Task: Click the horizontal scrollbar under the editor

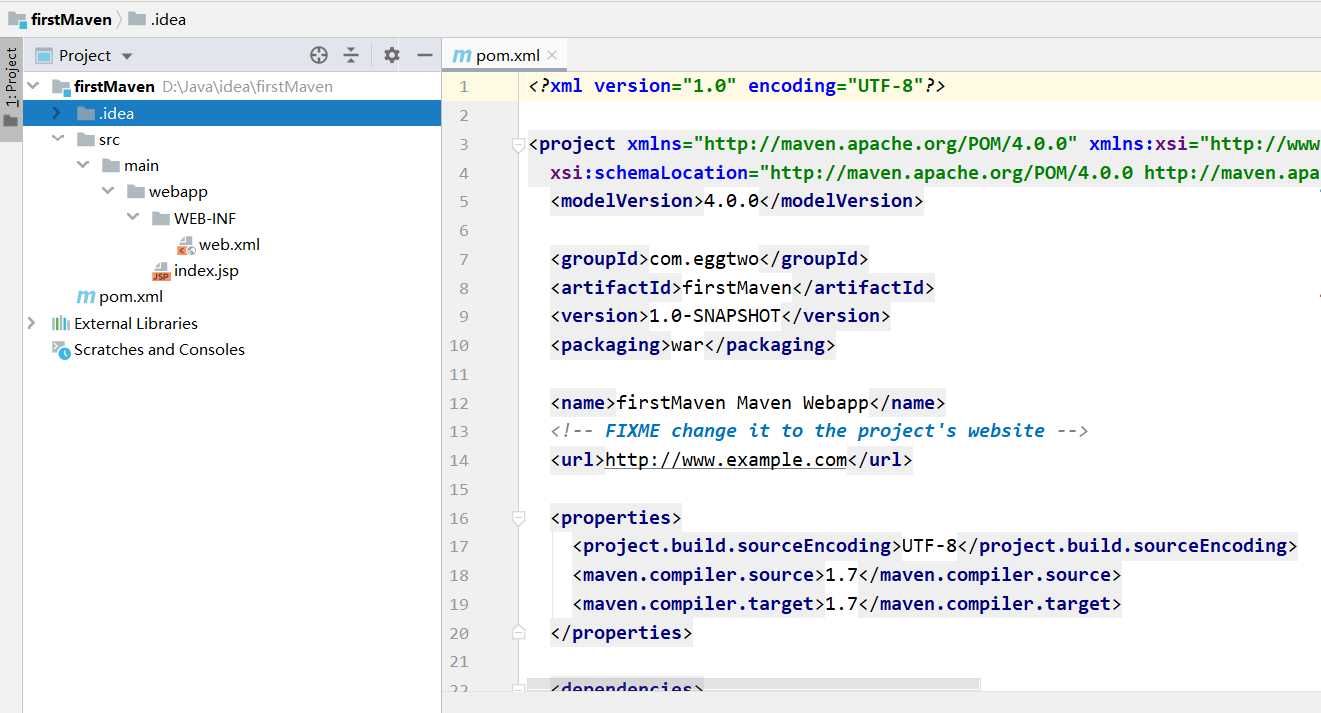Action: click(755, 684)
